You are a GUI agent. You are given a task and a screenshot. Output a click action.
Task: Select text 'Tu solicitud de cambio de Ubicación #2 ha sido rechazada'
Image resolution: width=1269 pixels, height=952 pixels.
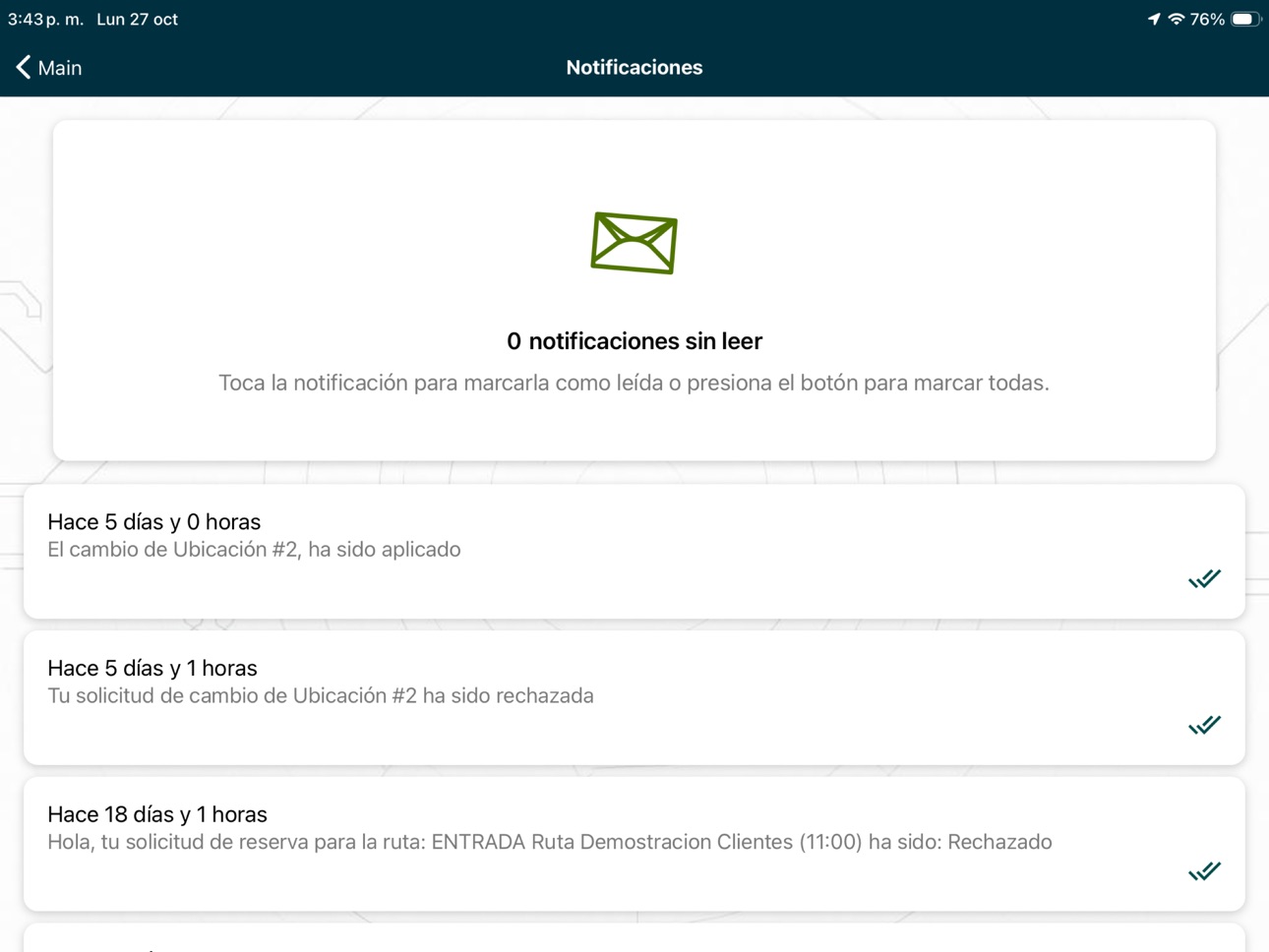point(321,695)
